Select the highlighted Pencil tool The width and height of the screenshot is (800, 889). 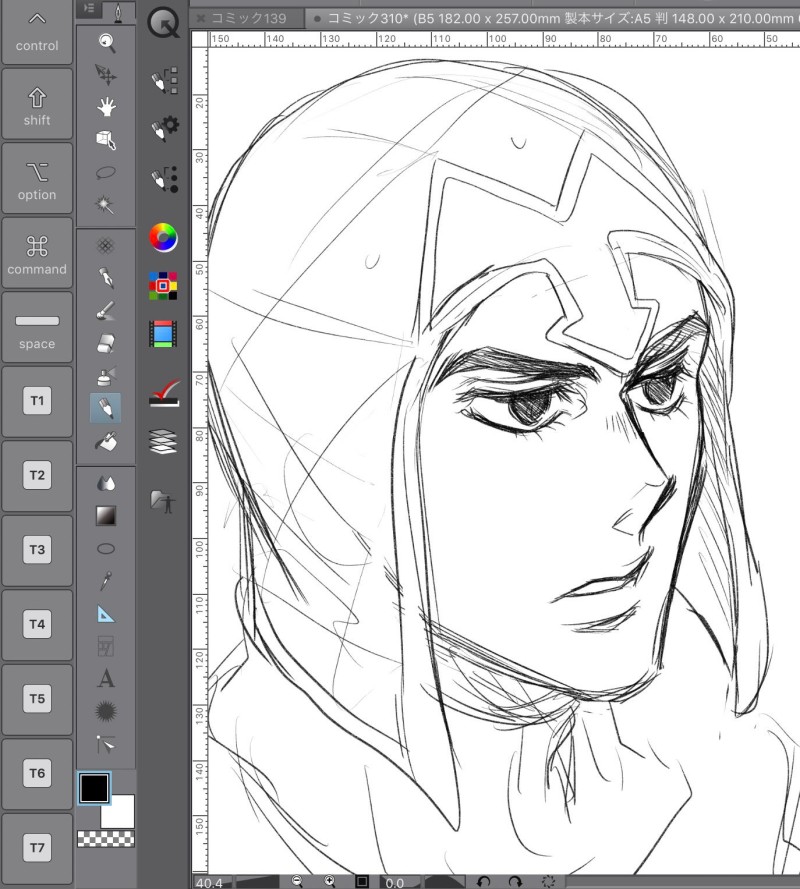[105, 408]
